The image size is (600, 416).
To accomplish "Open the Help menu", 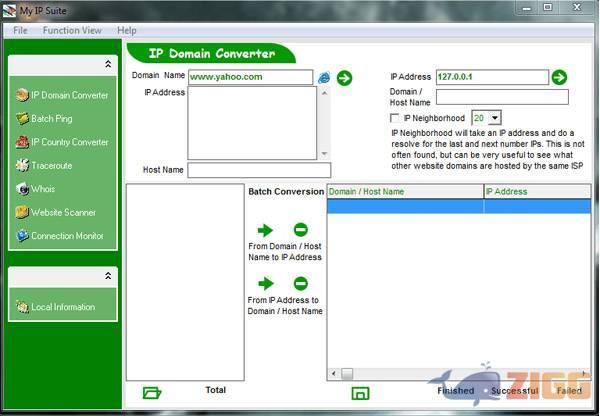I will (x=127, y=30).
